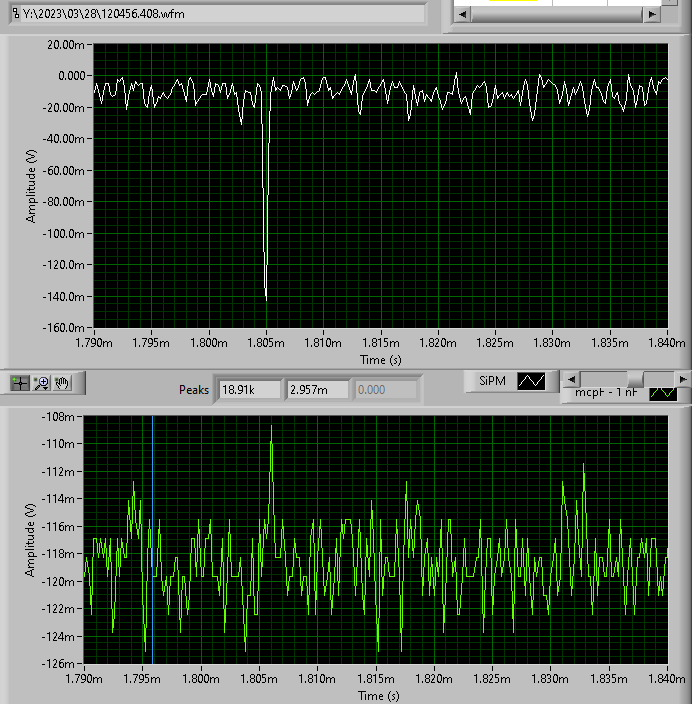Click the mcpF plot line-style icon
The width and height of the screenshot is (692, 704).
[663, 394]
